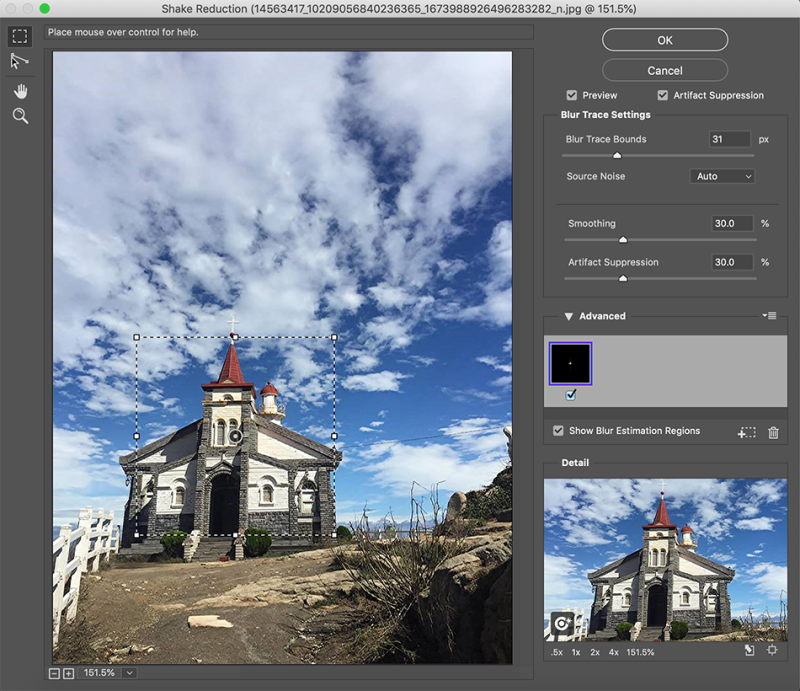Select the Zoom tool
The image size is (800, 691).
20,116
